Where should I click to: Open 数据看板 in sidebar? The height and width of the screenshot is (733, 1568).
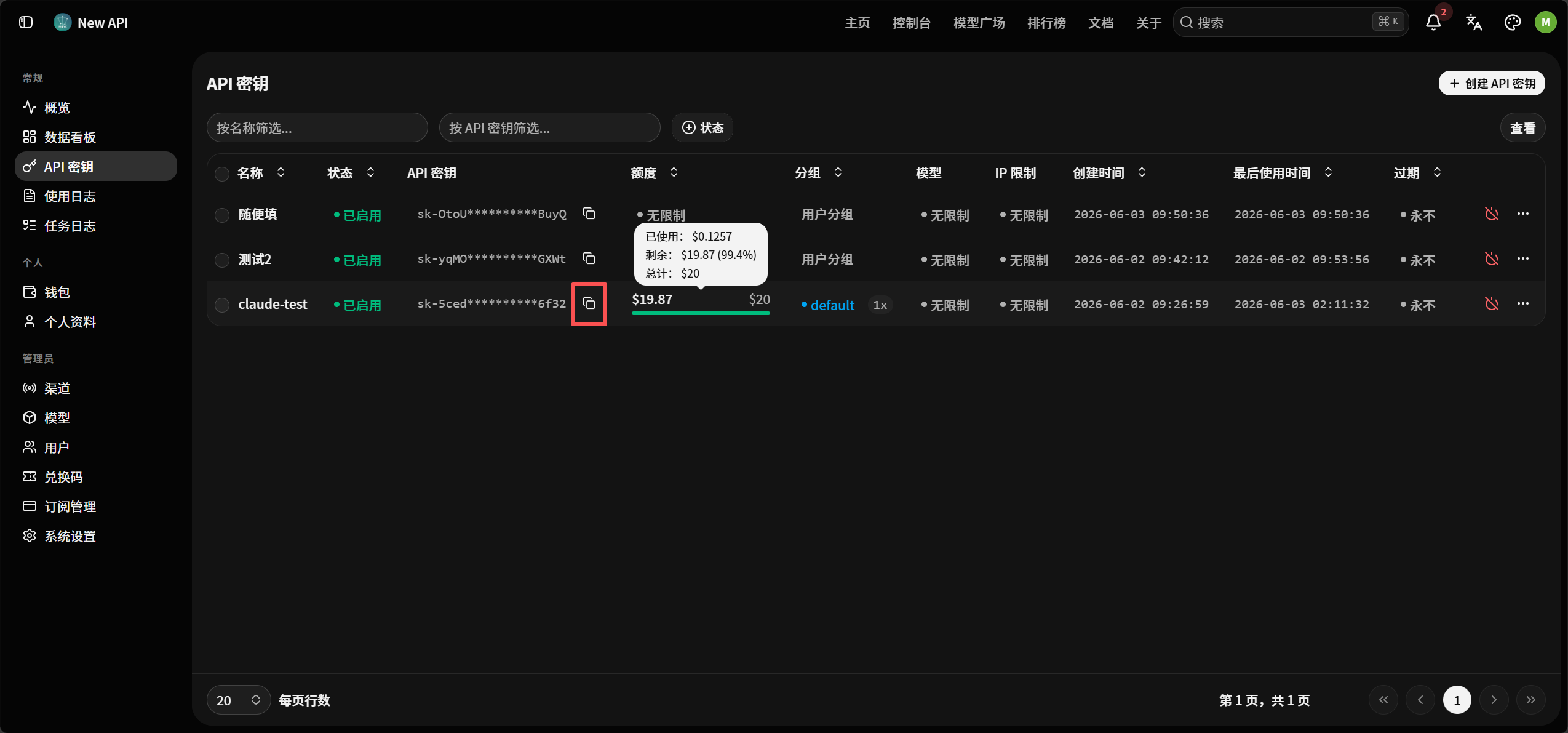click(x=96, y=137)
